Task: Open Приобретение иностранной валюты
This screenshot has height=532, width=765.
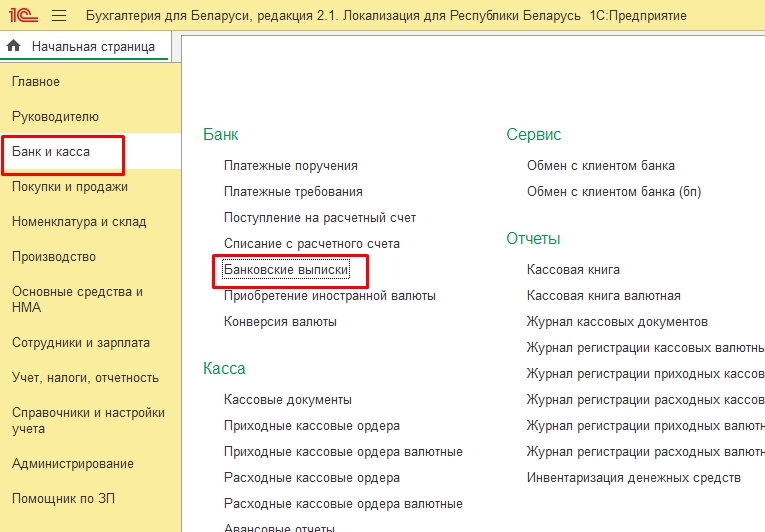Action: (x=330, y=296)
